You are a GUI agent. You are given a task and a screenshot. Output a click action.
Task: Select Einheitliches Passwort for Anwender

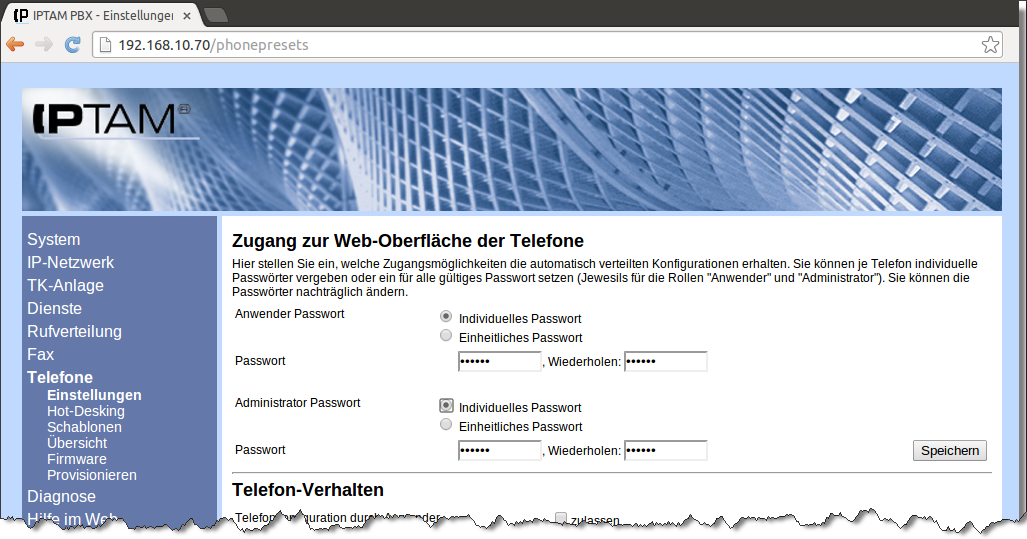(x=446, y=336)
